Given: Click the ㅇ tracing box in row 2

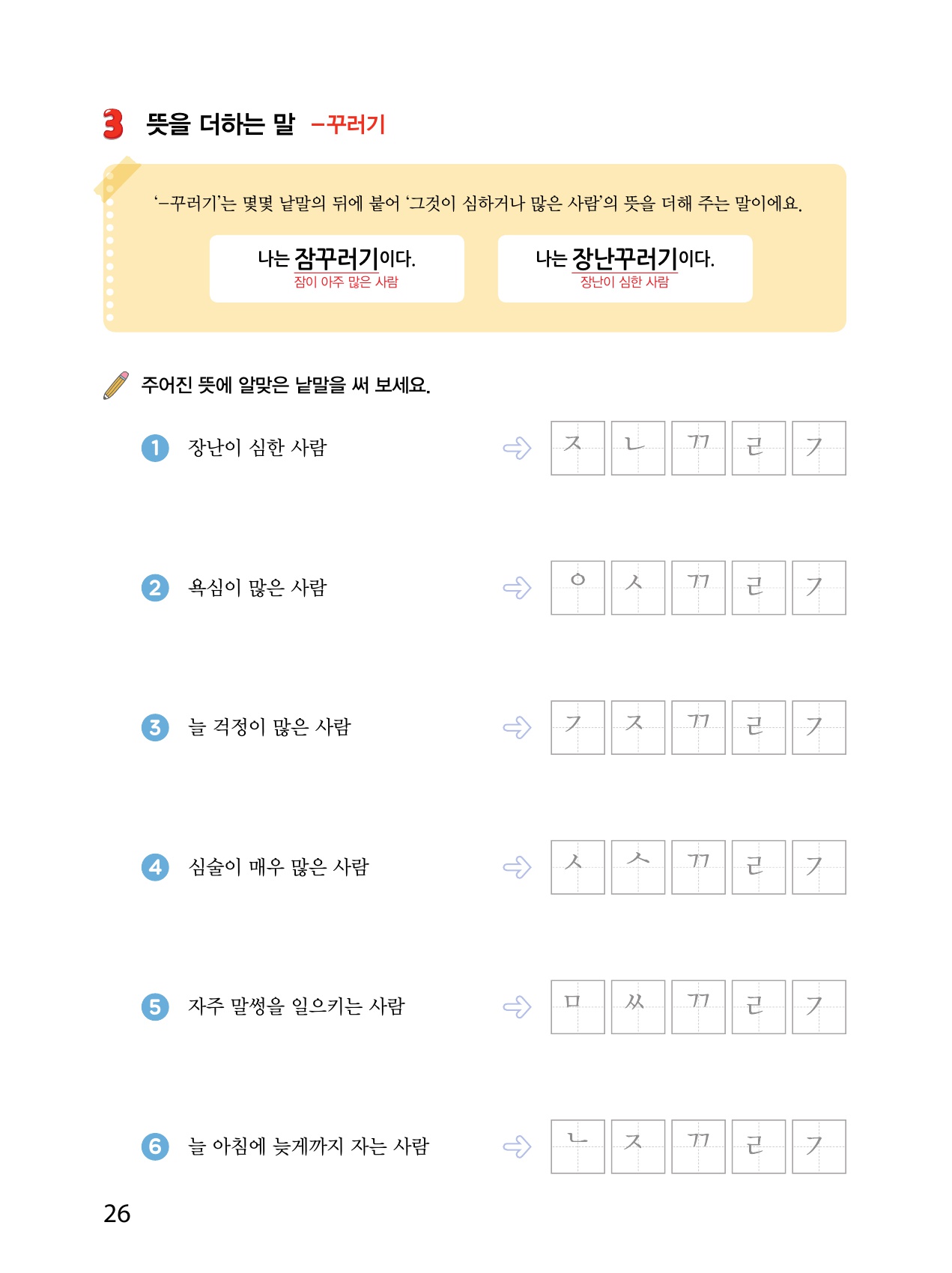Looking at the screenshot, I should [x=577, y=588].
